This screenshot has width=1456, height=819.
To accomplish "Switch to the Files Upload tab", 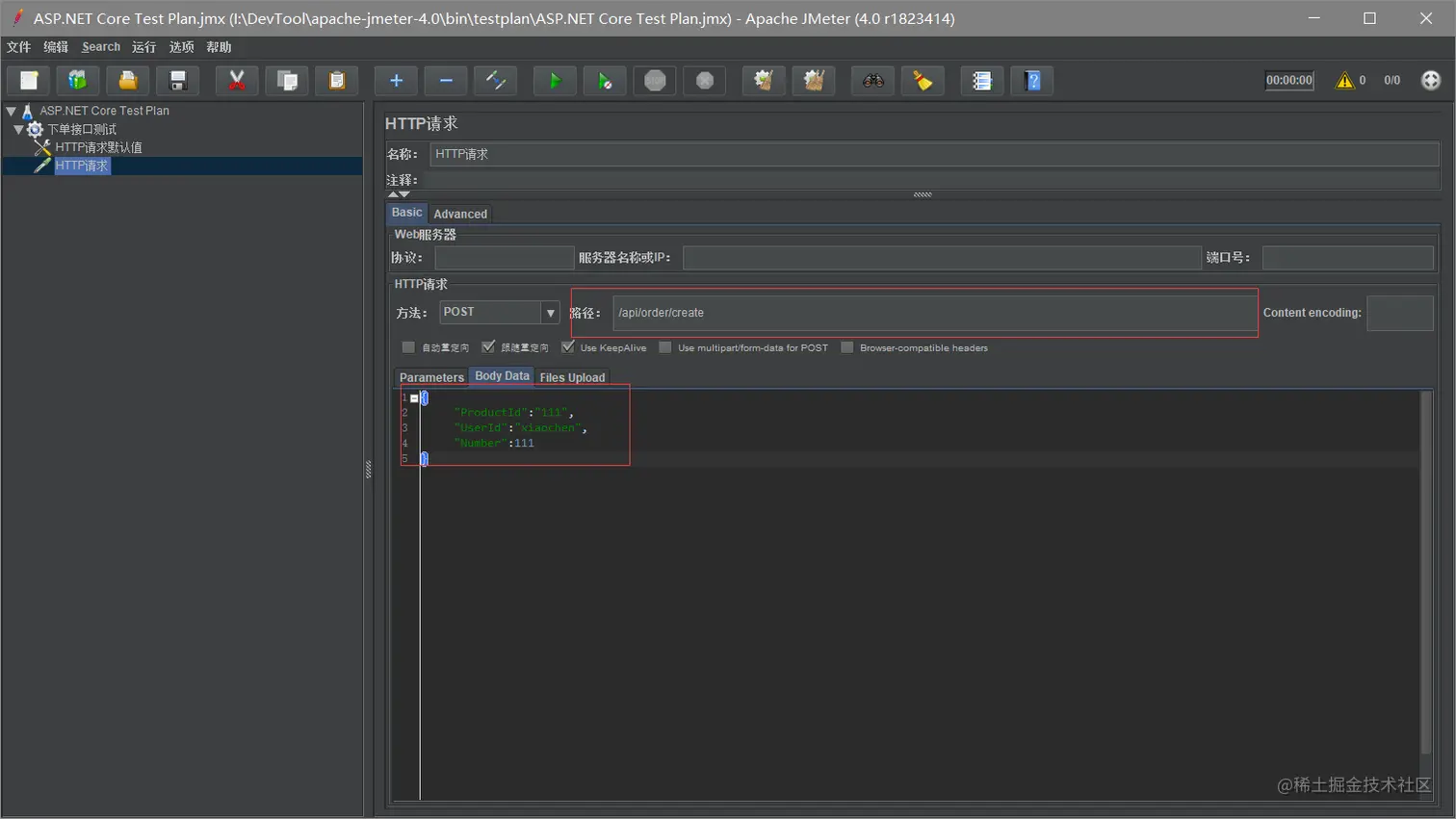I will [x=572, y=377].
